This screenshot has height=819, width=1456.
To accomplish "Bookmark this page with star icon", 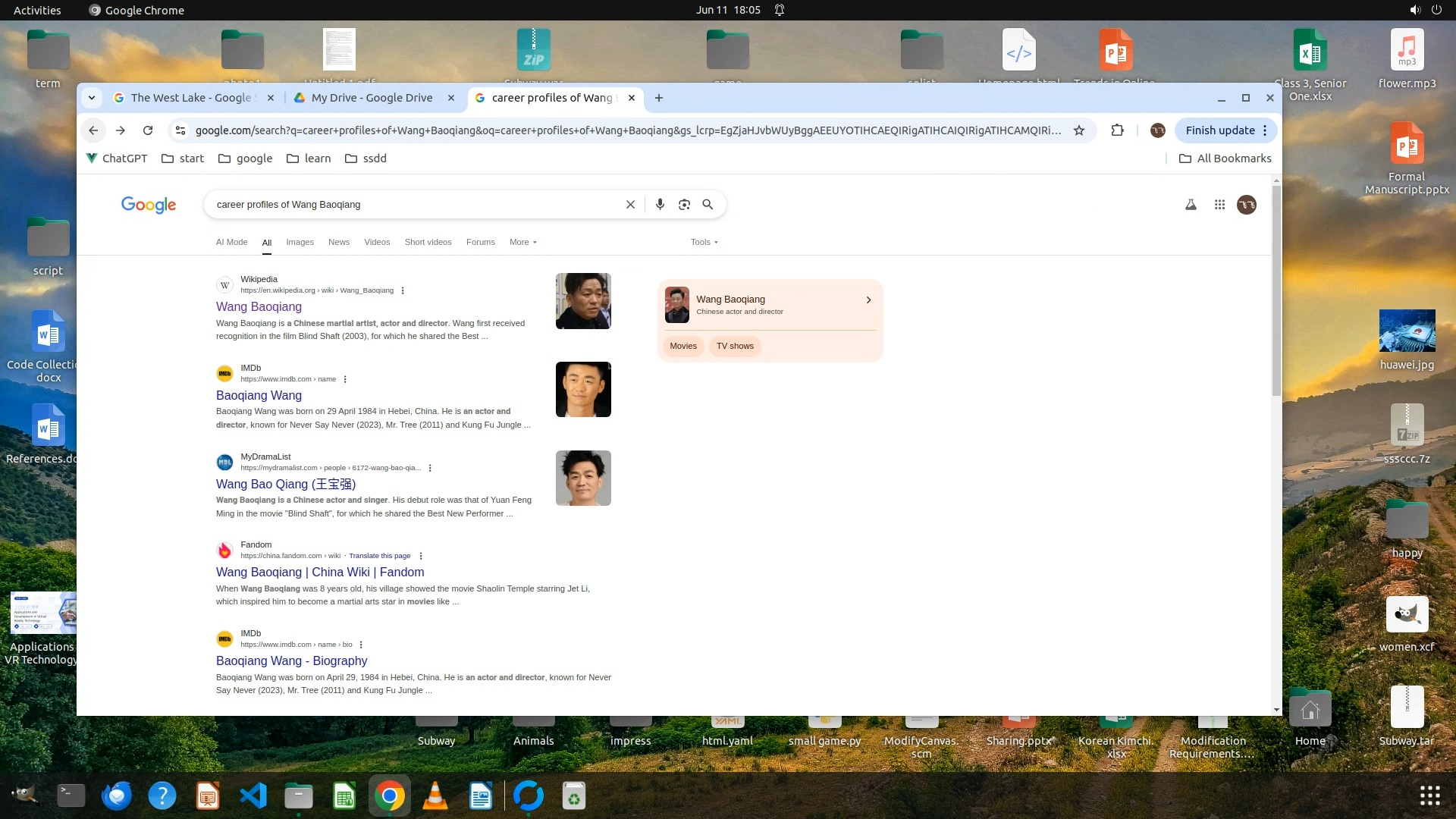I will coord(1078,130).
